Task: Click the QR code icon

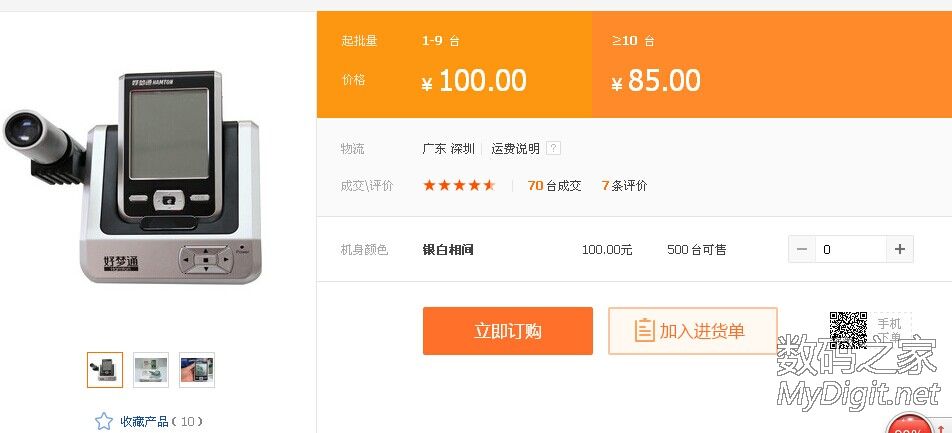Action: pos(848,330)
